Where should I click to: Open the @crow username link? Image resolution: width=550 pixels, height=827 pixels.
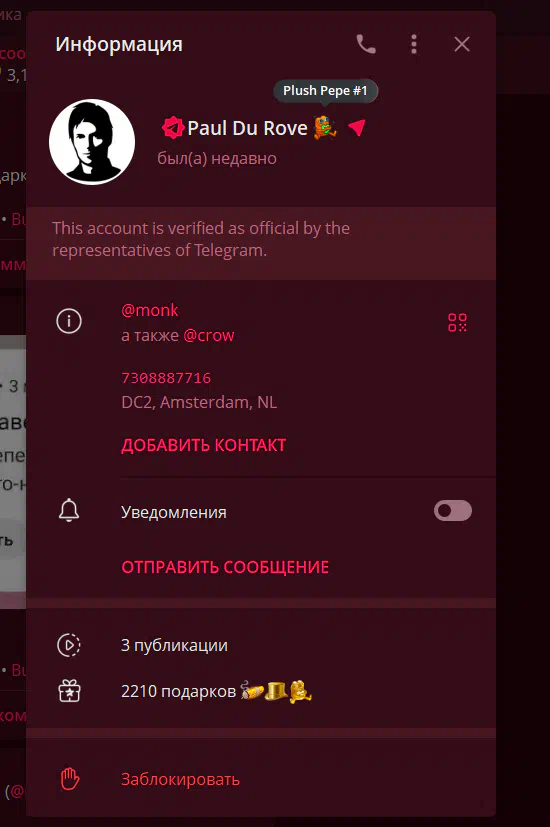(x=209, y=335)
